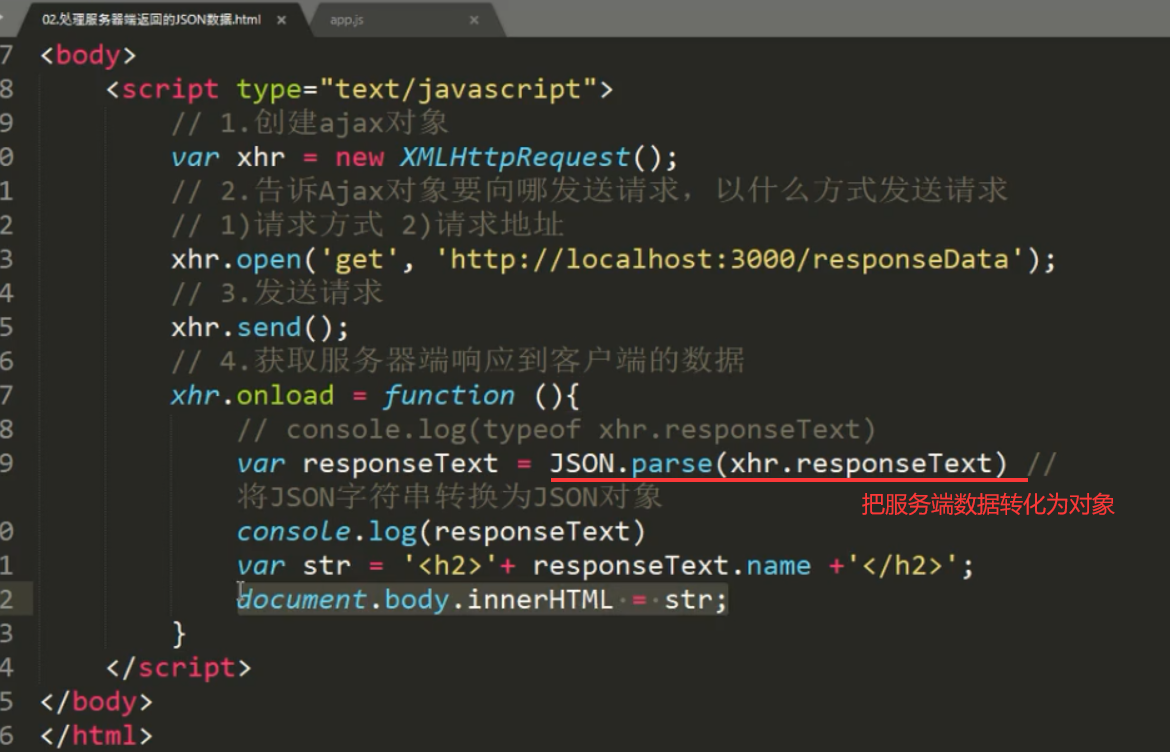Click the 'get' string argument
This screenshot has height=752, width=1170.
click(359, 260)
